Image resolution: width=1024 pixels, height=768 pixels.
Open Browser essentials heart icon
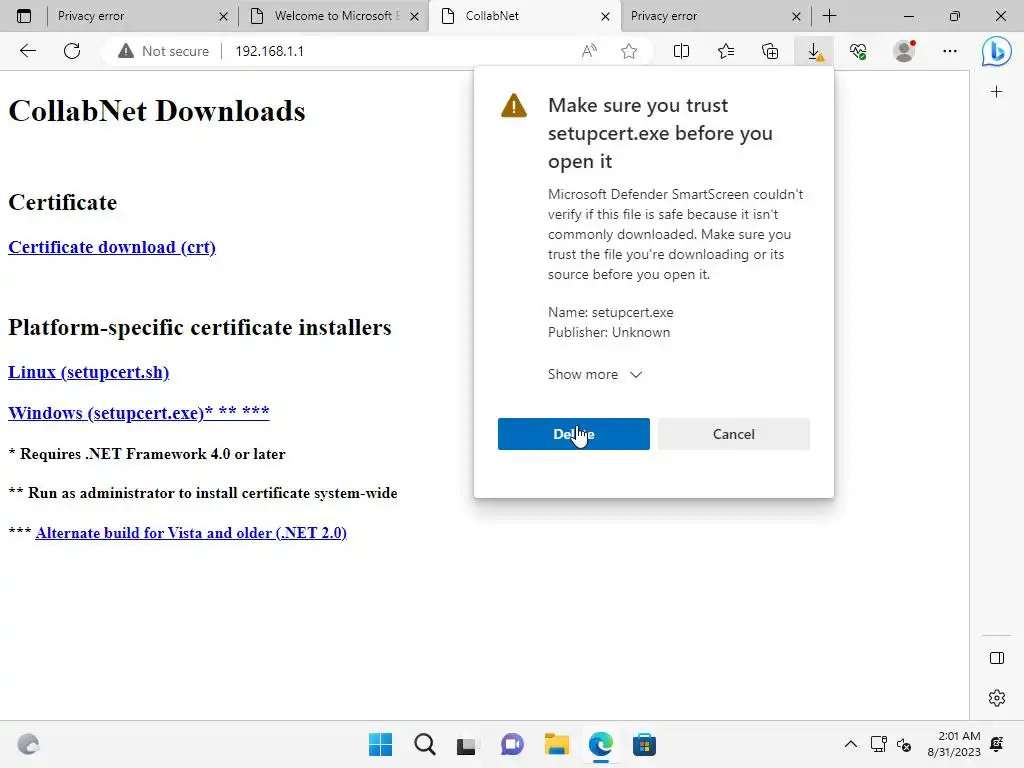tap(858, 51)
